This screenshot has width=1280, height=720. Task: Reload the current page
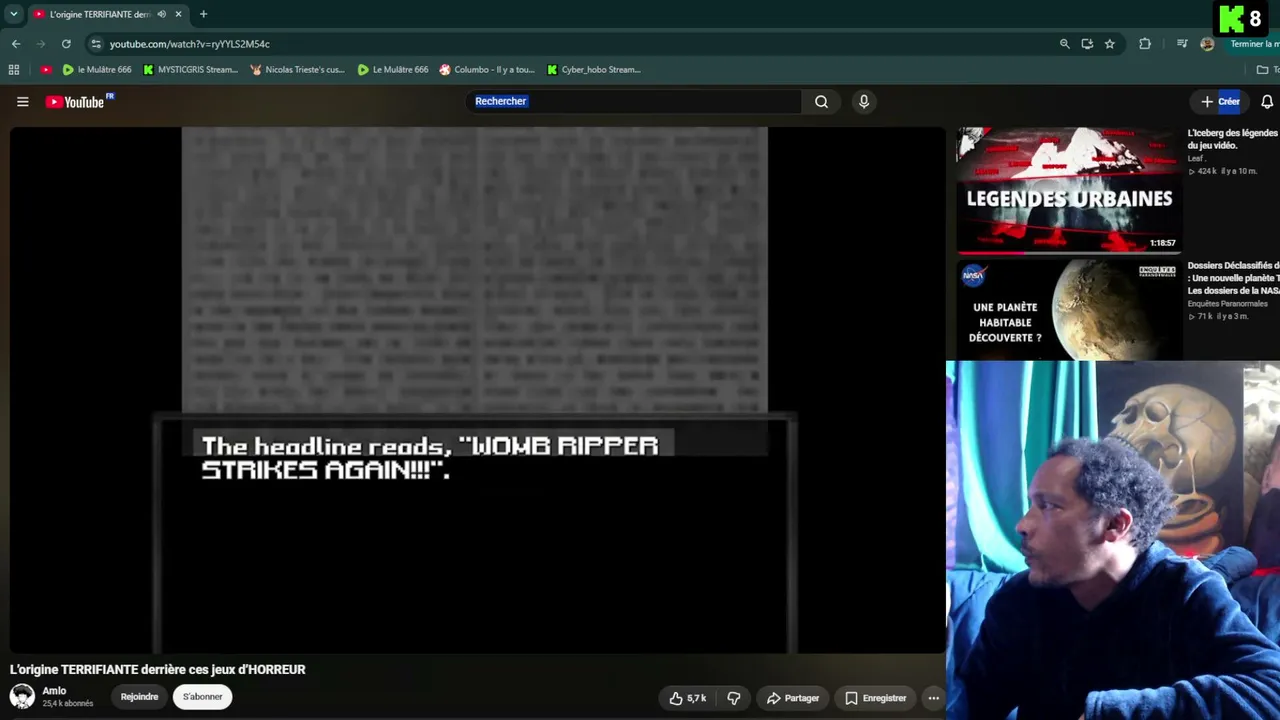coord(66,44)
